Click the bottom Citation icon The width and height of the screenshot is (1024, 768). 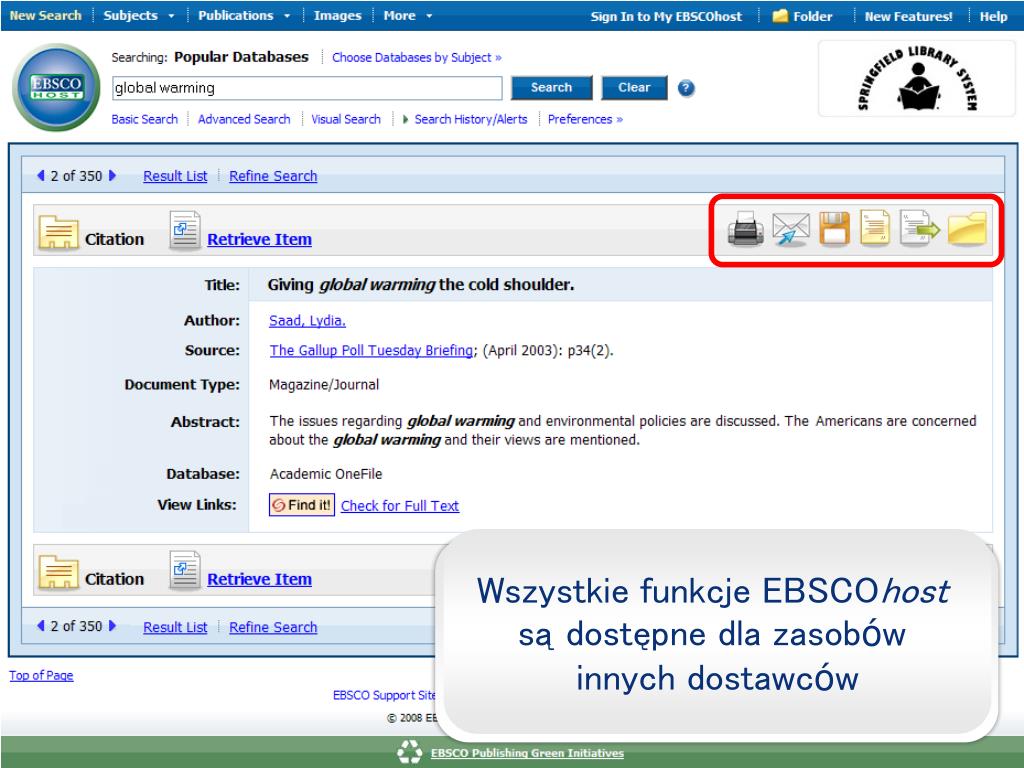pos(58,572)
